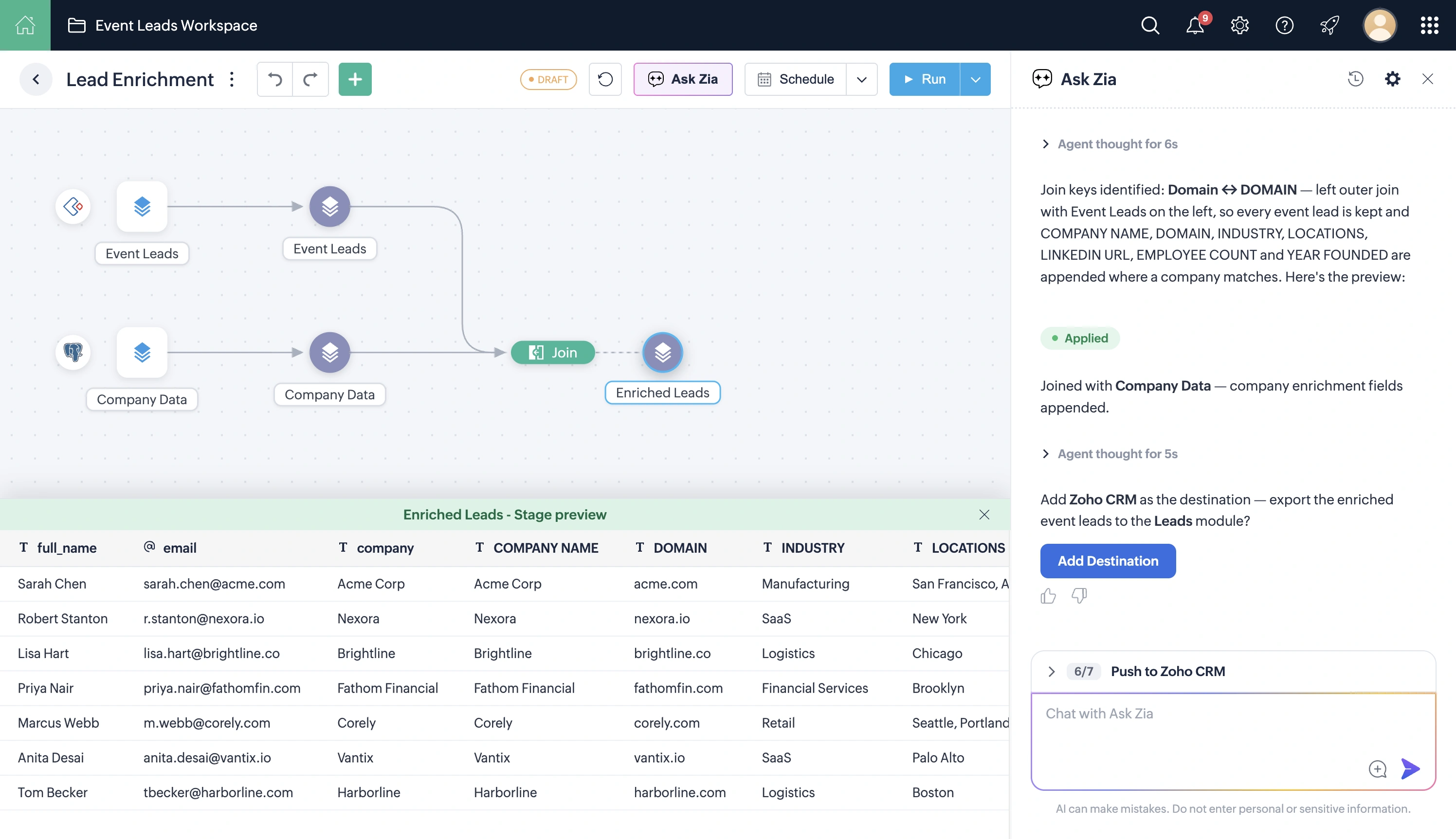Go to the home icon

point(25,25)
